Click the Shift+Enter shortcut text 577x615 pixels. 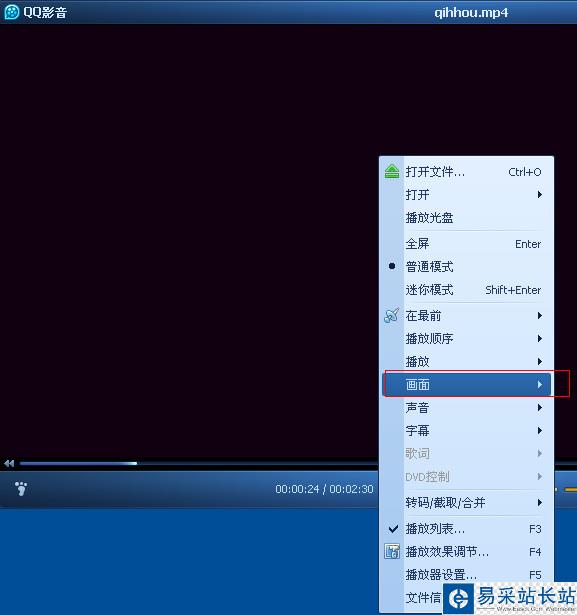click(513, 290)
